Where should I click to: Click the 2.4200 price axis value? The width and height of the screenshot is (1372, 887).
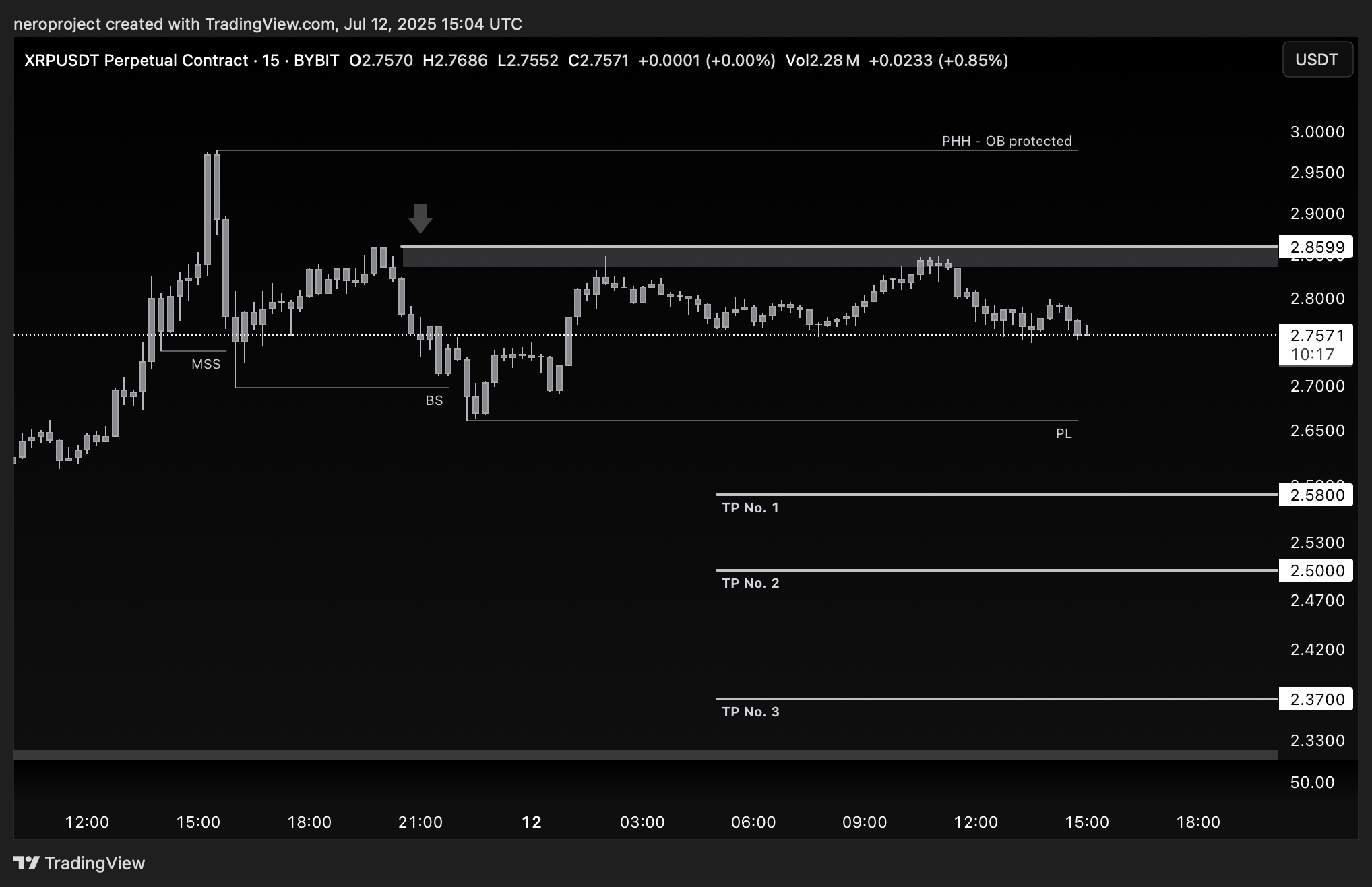click(x=1317, y=650)
